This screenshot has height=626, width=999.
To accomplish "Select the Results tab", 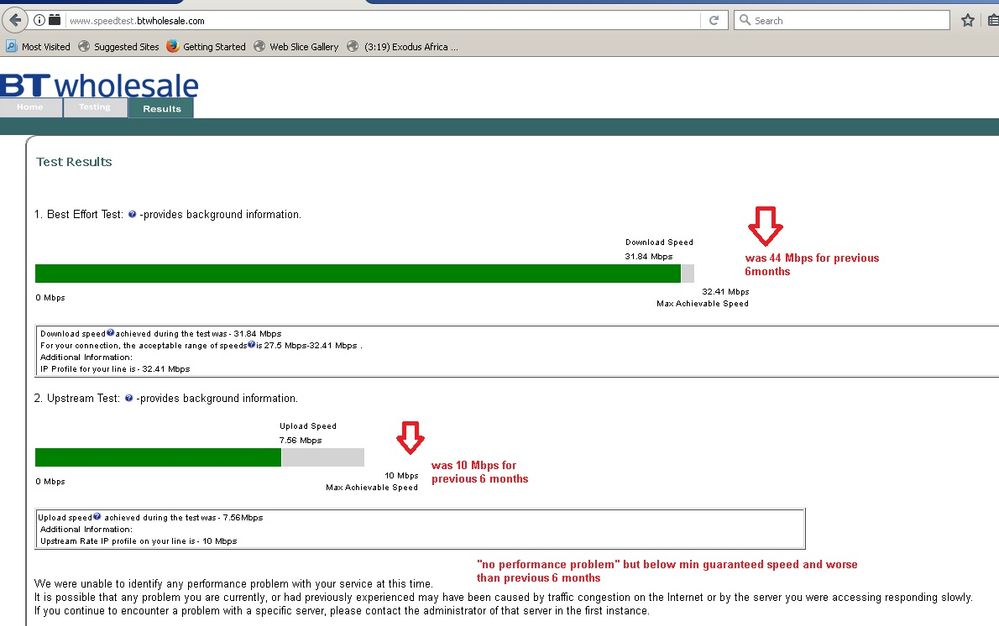I will 161,108.
